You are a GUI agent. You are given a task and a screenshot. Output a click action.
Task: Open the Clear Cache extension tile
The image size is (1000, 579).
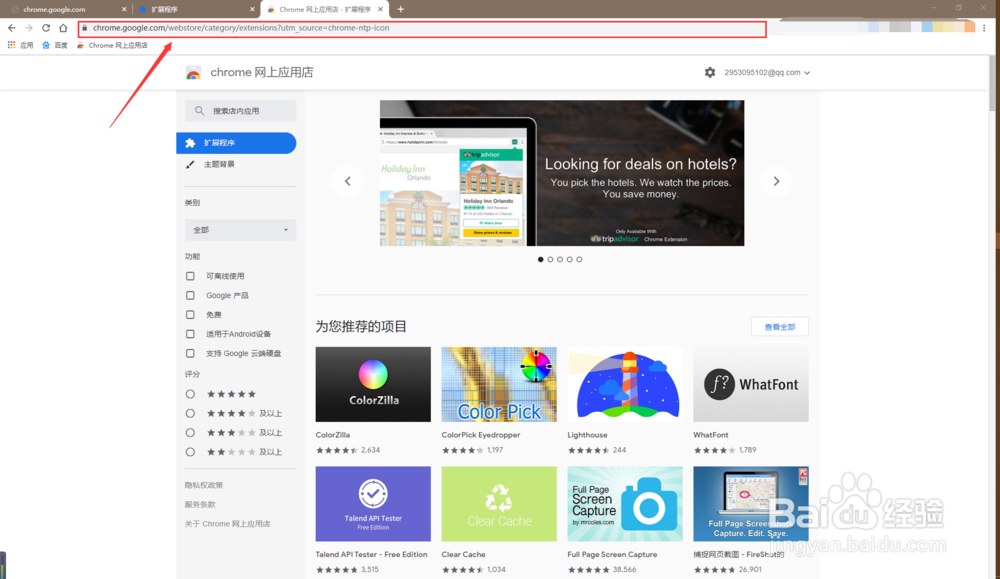pyautogui.click(x=499, y=504)
